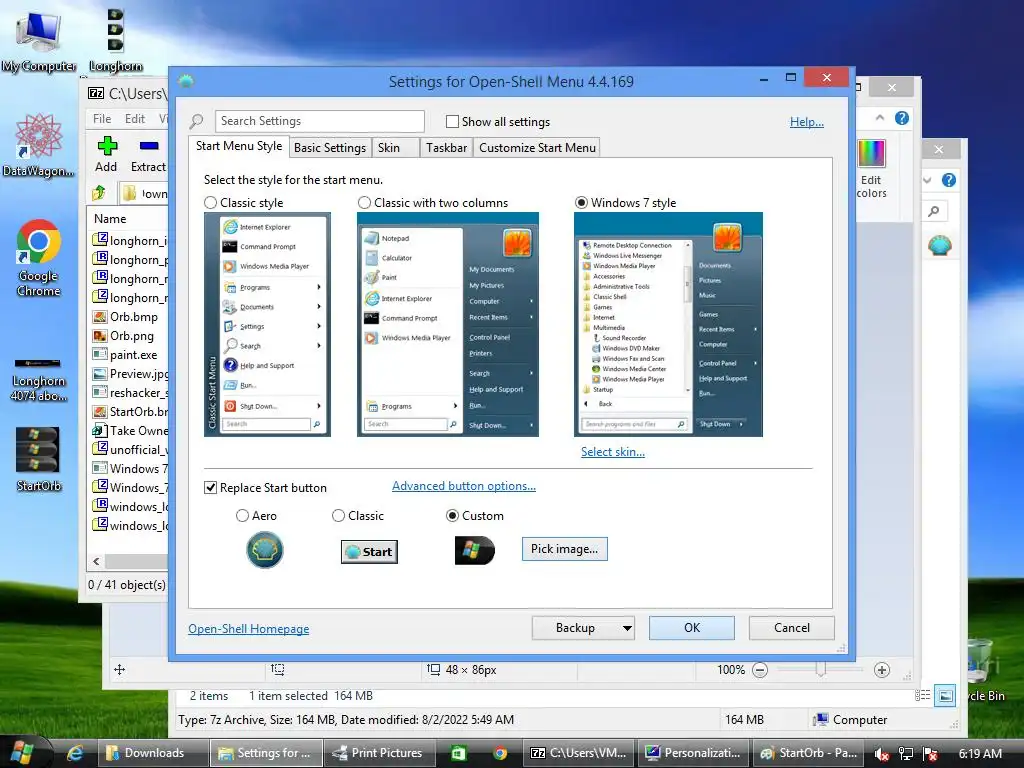Select Start Menu Style tab
Image resolution: width=1024 pixels, height=768 pixels.
(x=239, y=146)
